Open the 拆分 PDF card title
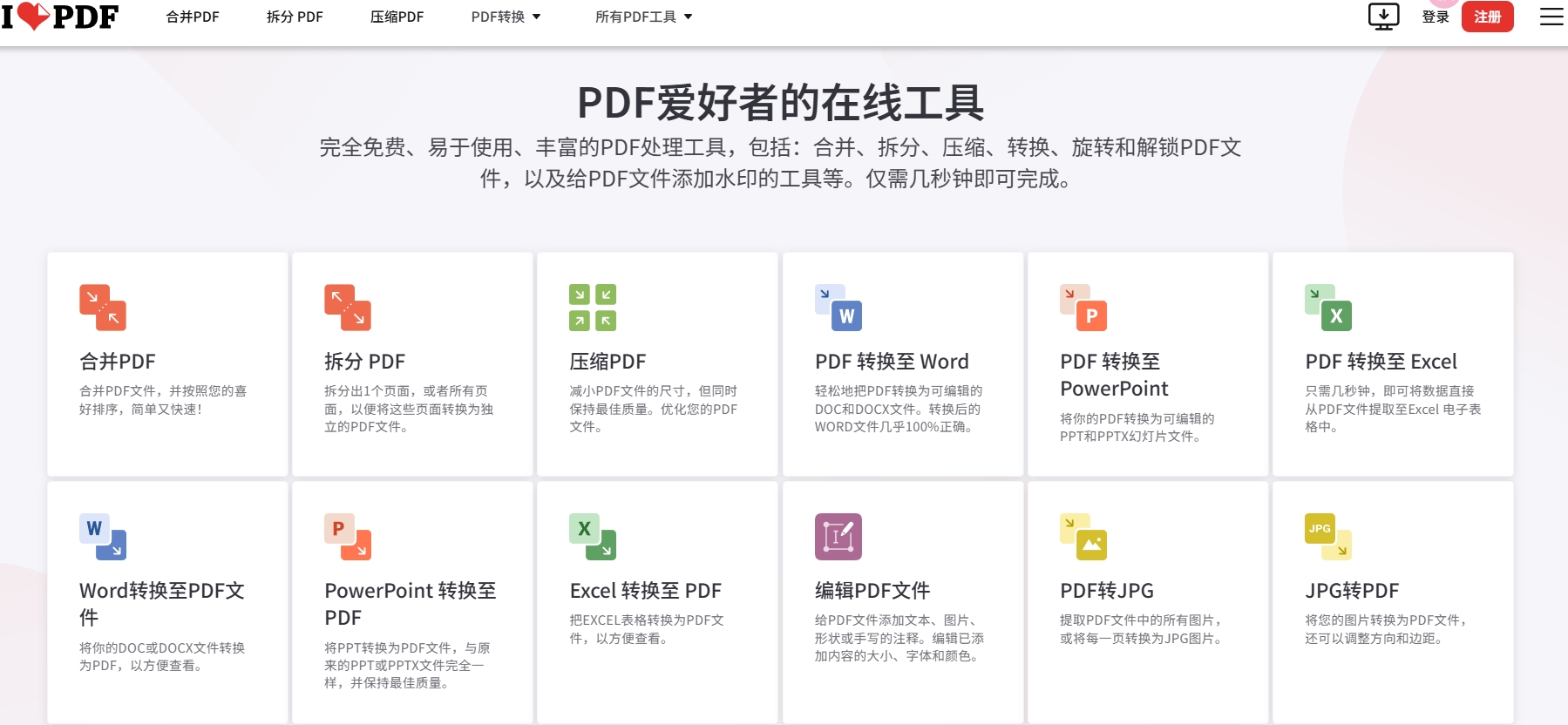This screenshot has width=1568, height=725. tap(364, 362)
